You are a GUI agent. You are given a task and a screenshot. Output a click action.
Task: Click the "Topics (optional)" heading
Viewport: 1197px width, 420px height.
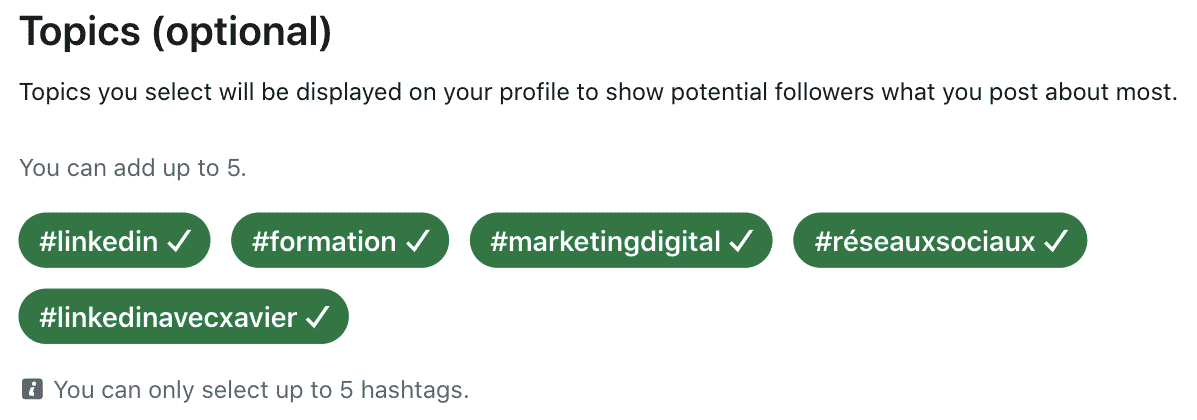click(176, 32)
